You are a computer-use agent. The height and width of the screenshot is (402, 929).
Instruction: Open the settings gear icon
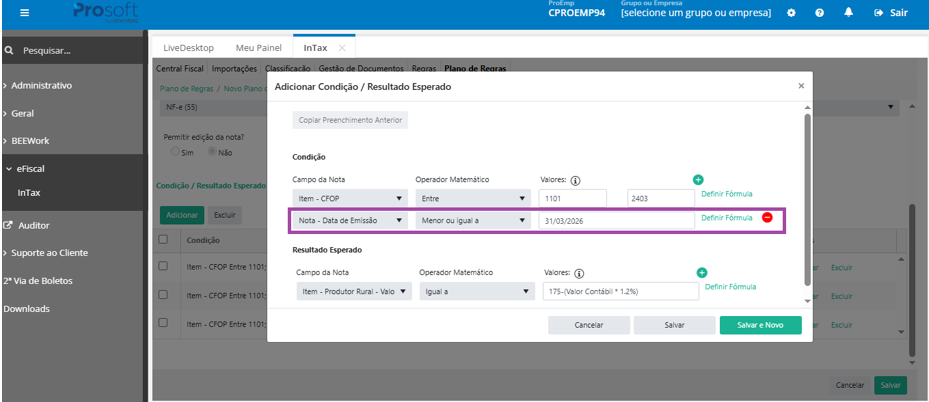[791, 12]
